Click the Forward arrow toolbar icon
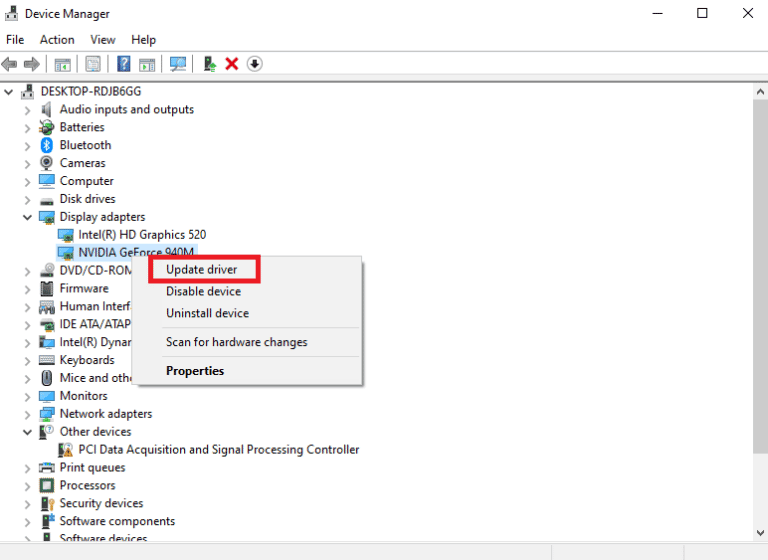The height and width of the screenshot is (560, 768). coord(32,64)
